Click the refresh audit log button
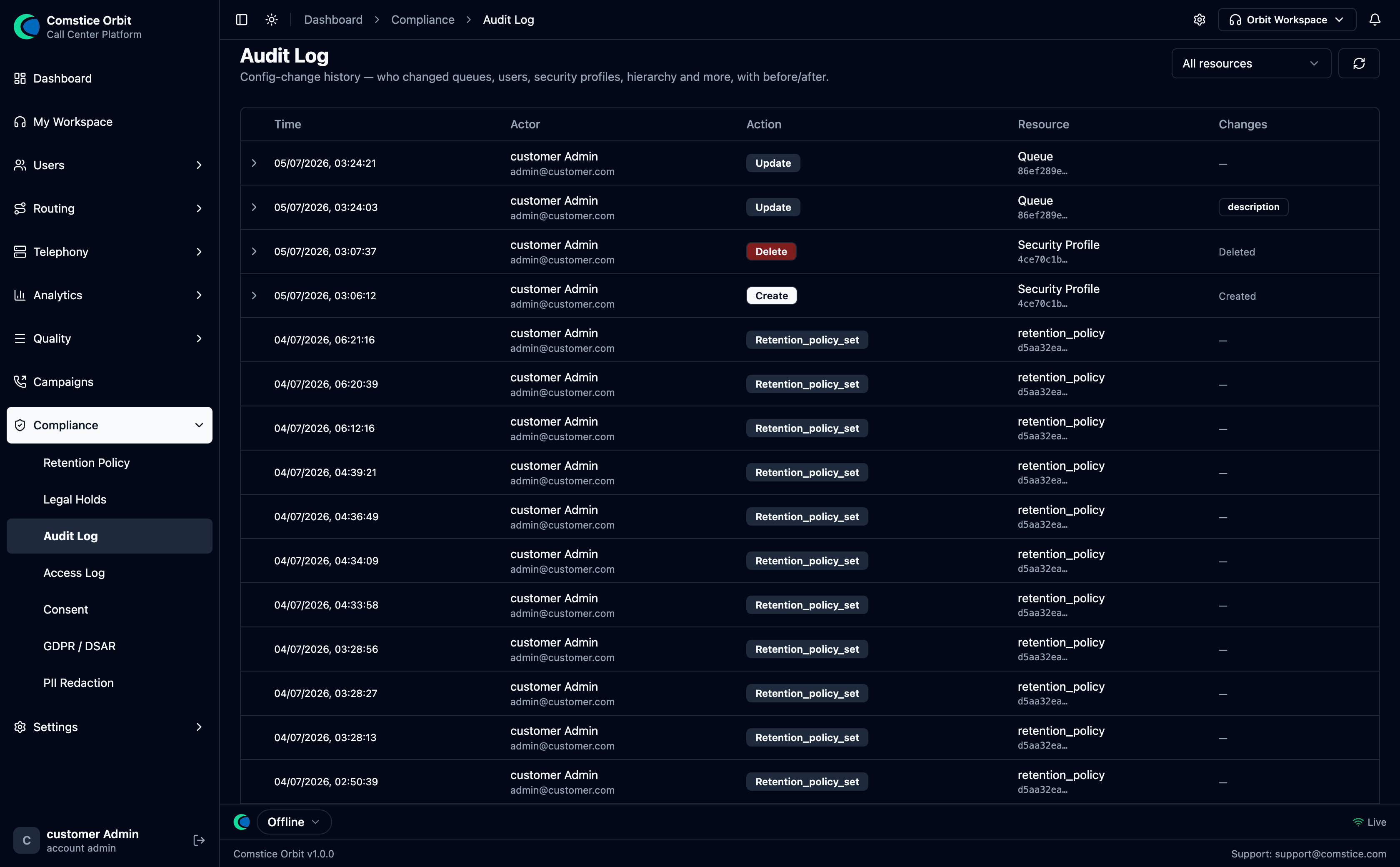 [1359, 63]
